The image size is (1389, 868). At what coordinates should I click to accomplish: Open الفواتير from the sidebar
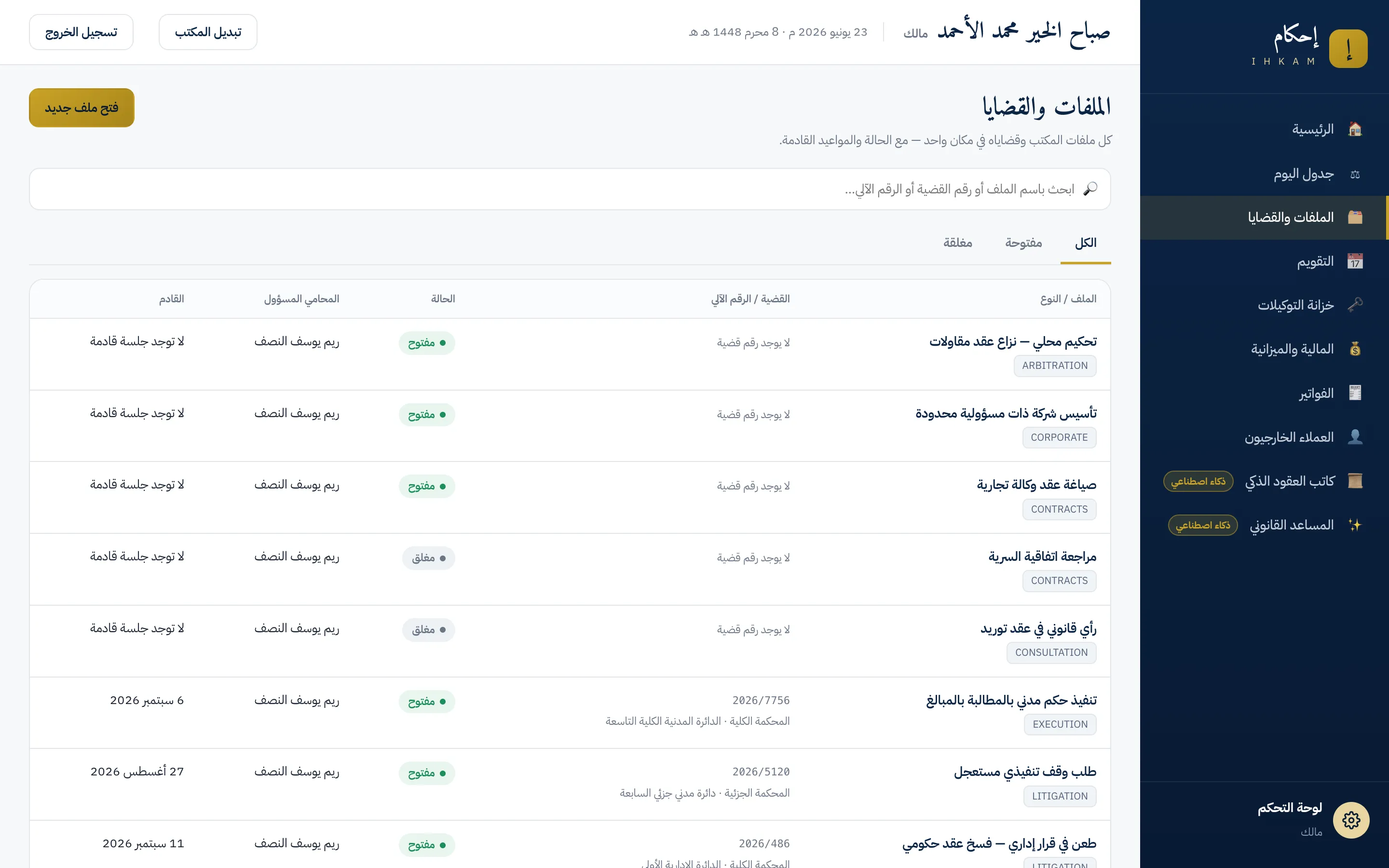tap(1264, 393)
